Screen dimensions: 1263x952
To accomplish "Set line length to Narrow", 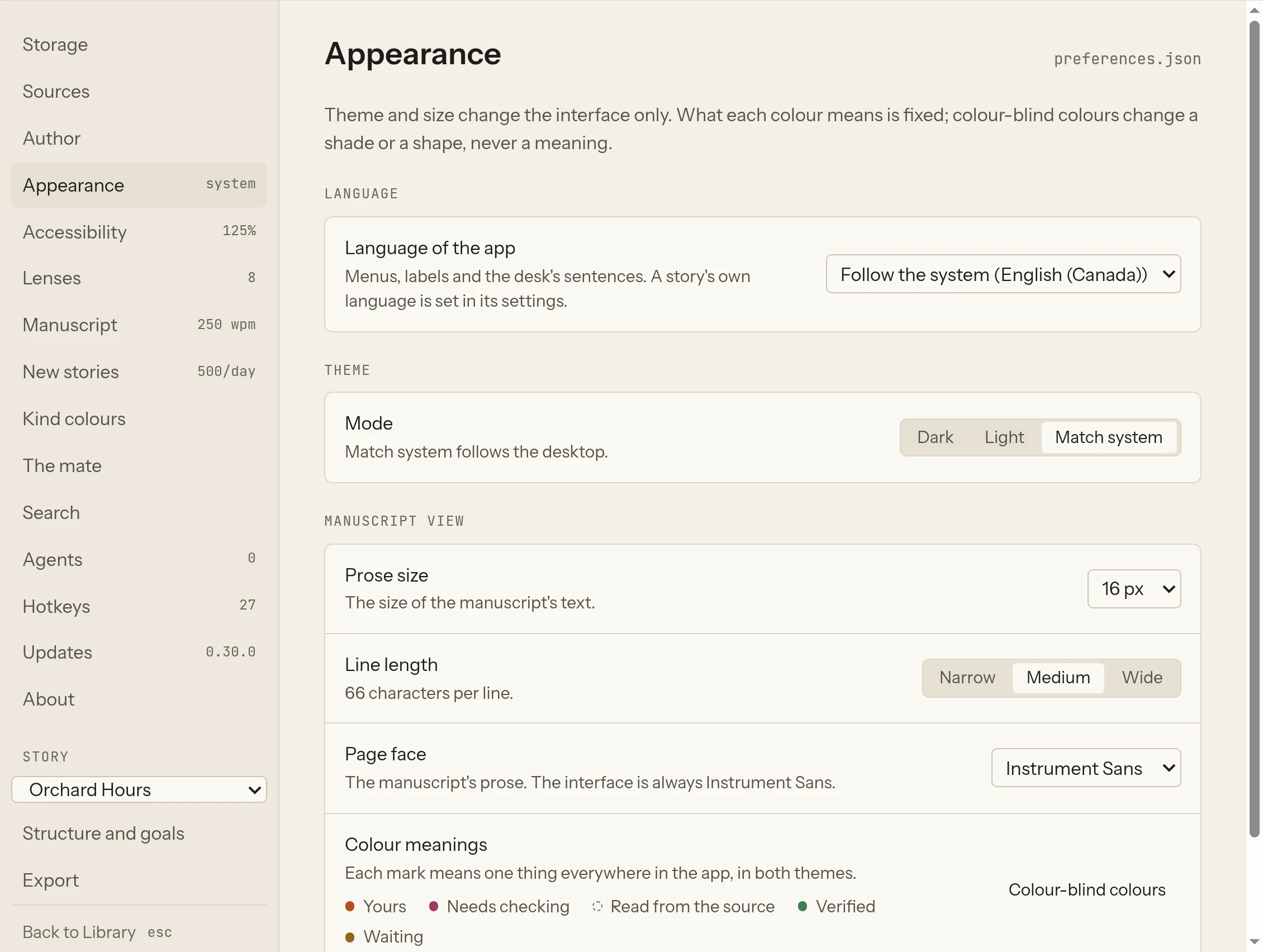I will click(x=967, y=678).
